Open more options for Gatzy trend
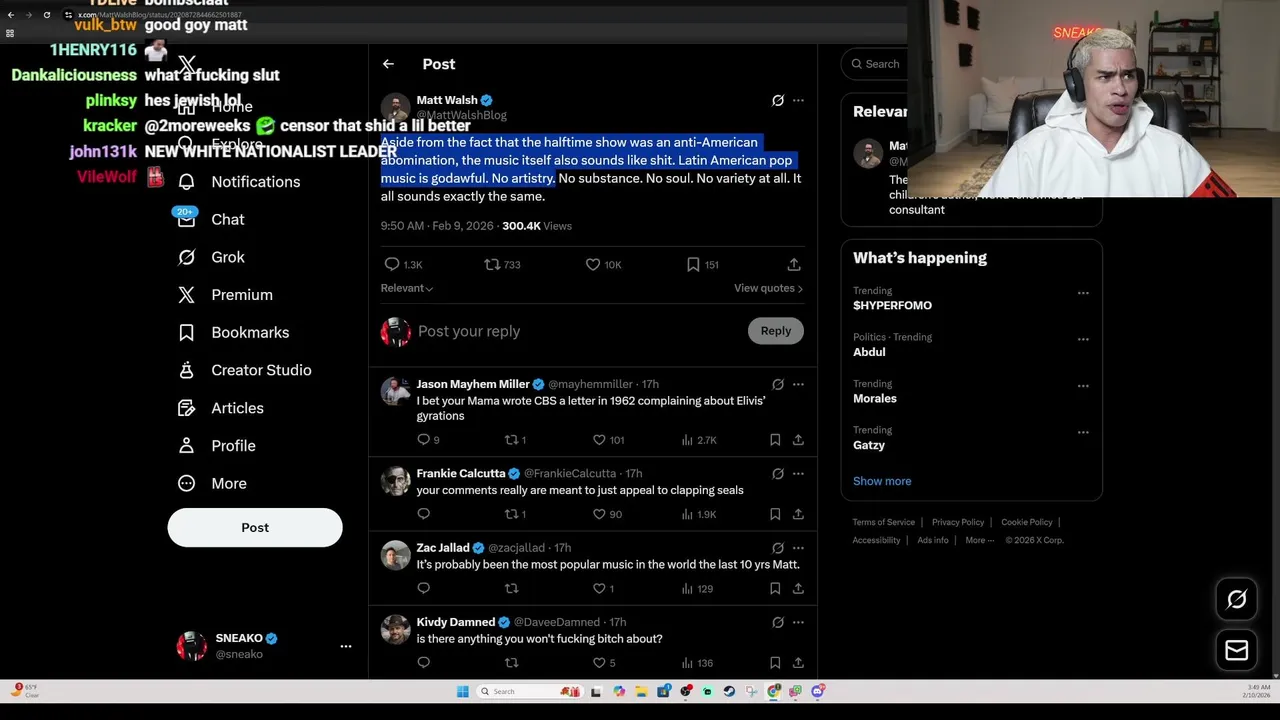Image resolution: width=1280 pixels, height=720 pixels. [1083, 433]
